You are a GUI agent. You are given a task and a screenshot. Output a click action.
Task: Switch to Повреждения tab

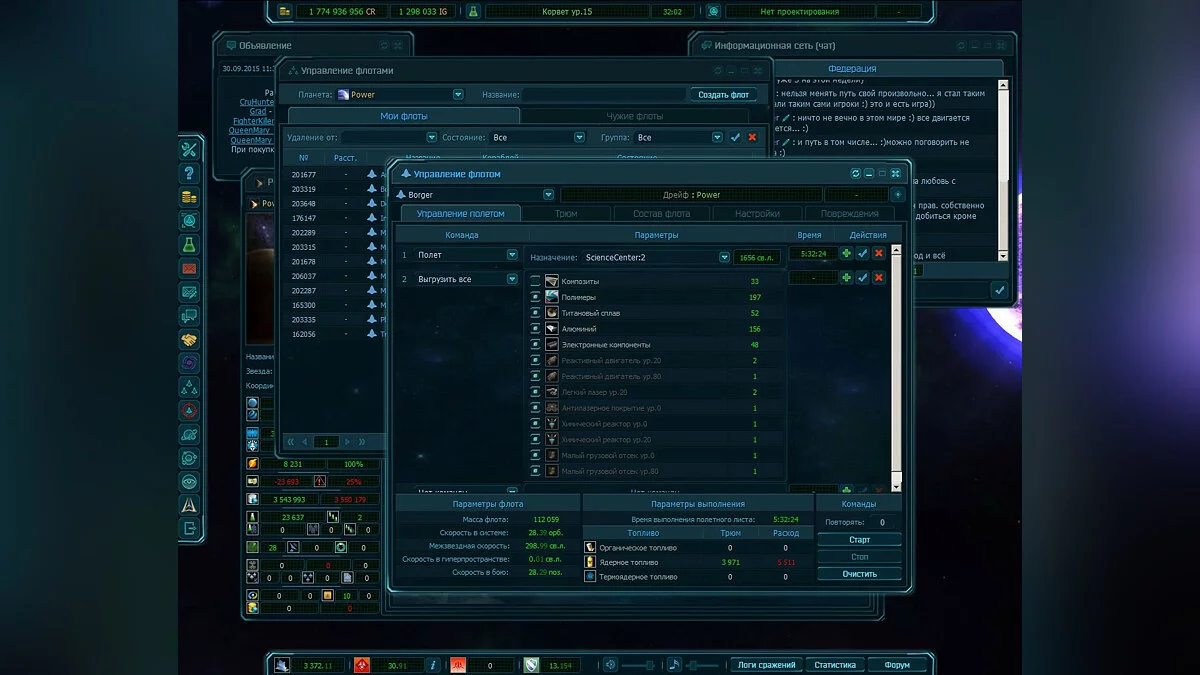click(x=850, y=213)
